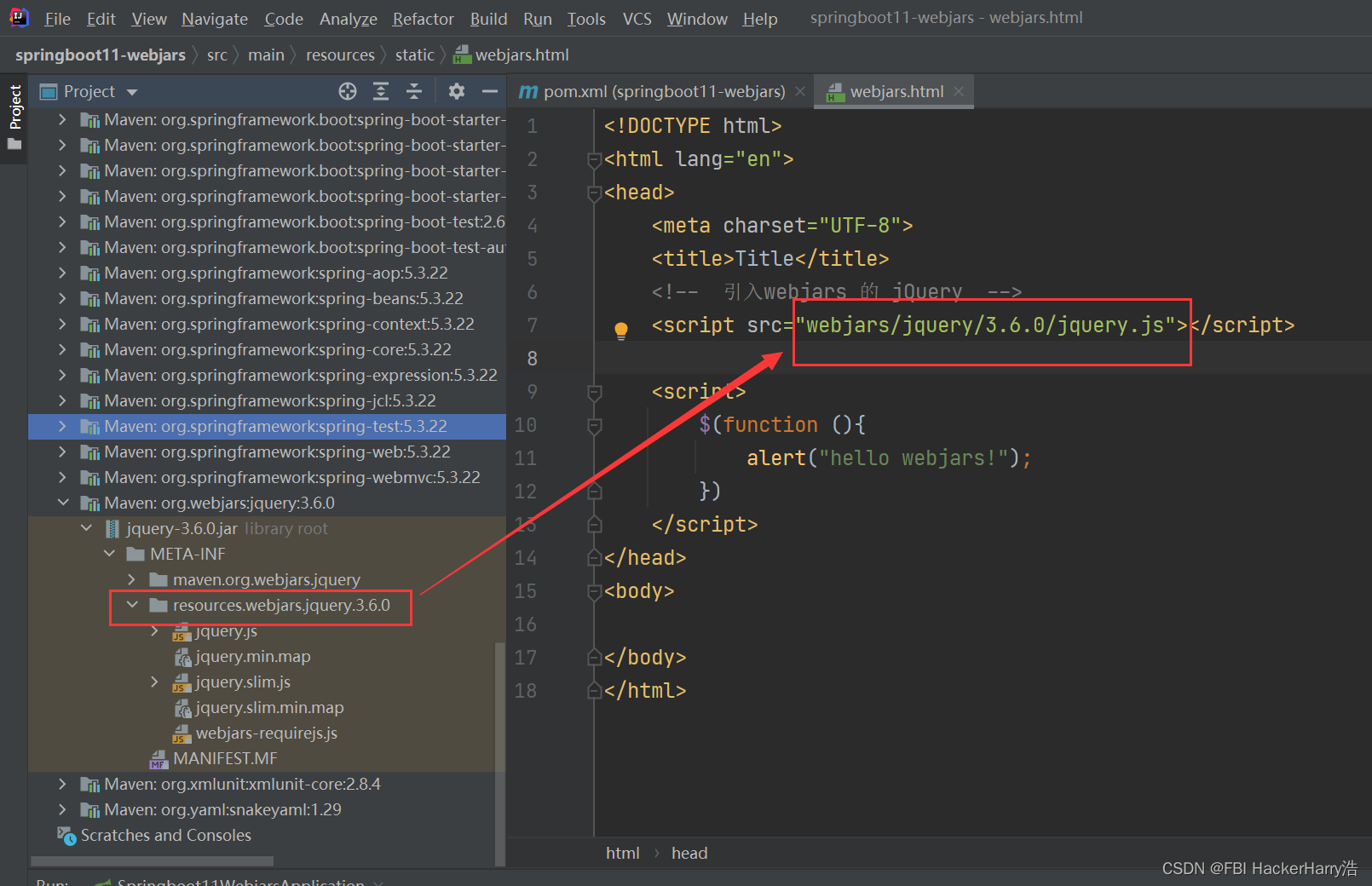This screenshot has width=1372, height=886.
Task: Expand Maven: org.yaml:snakeyaml:1.29 node
Action: 62,810
